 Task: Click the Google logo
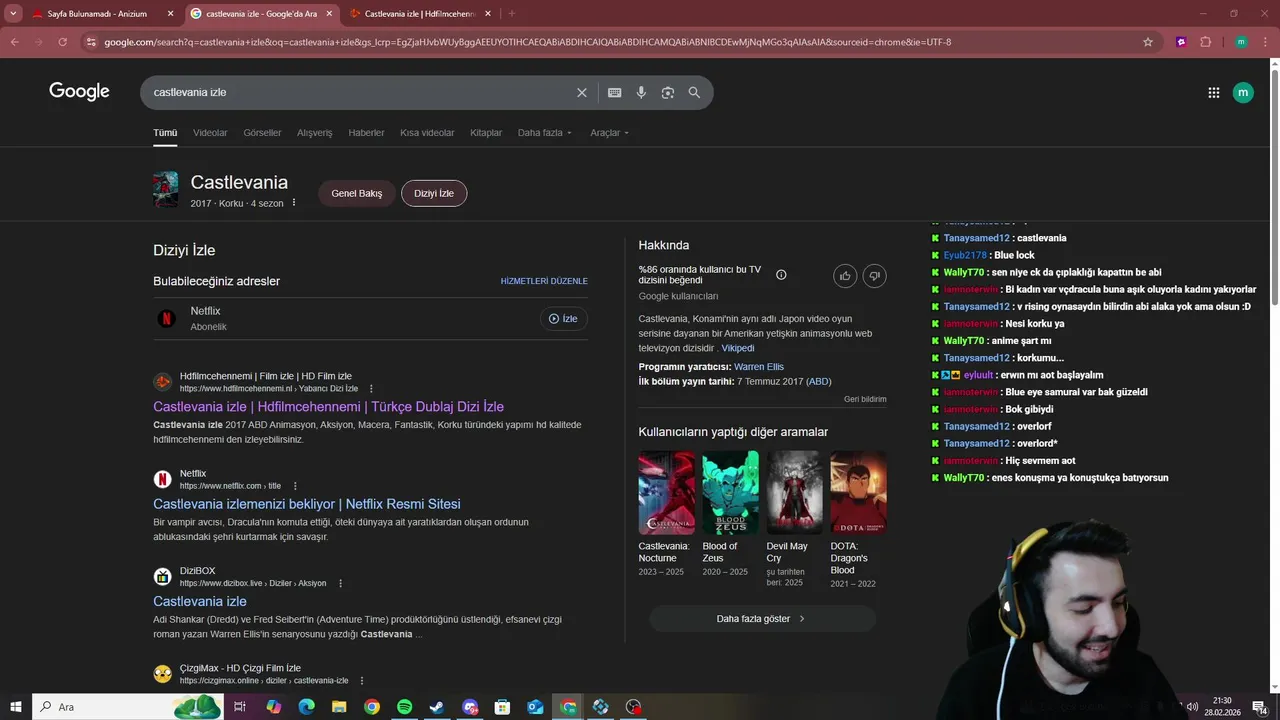pos(79,92)
